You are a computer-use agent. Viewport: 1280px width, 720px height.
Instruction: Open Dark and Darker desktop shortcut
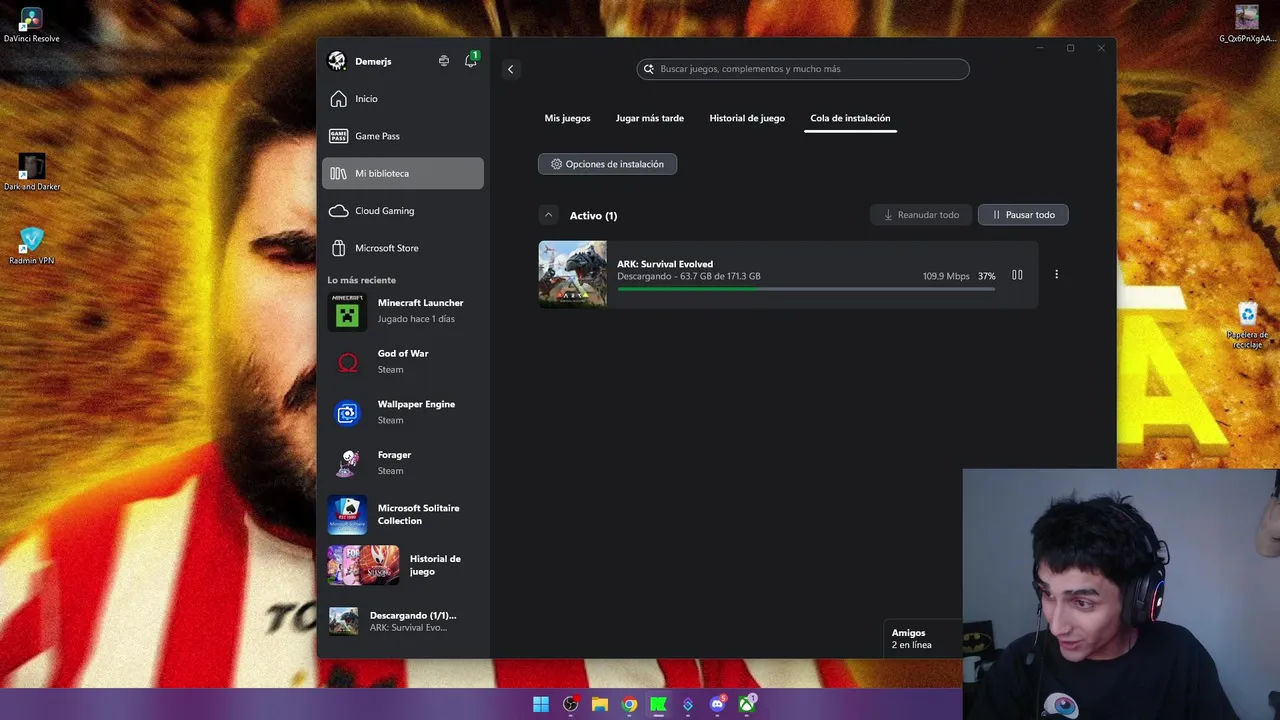tap(32, 172)
